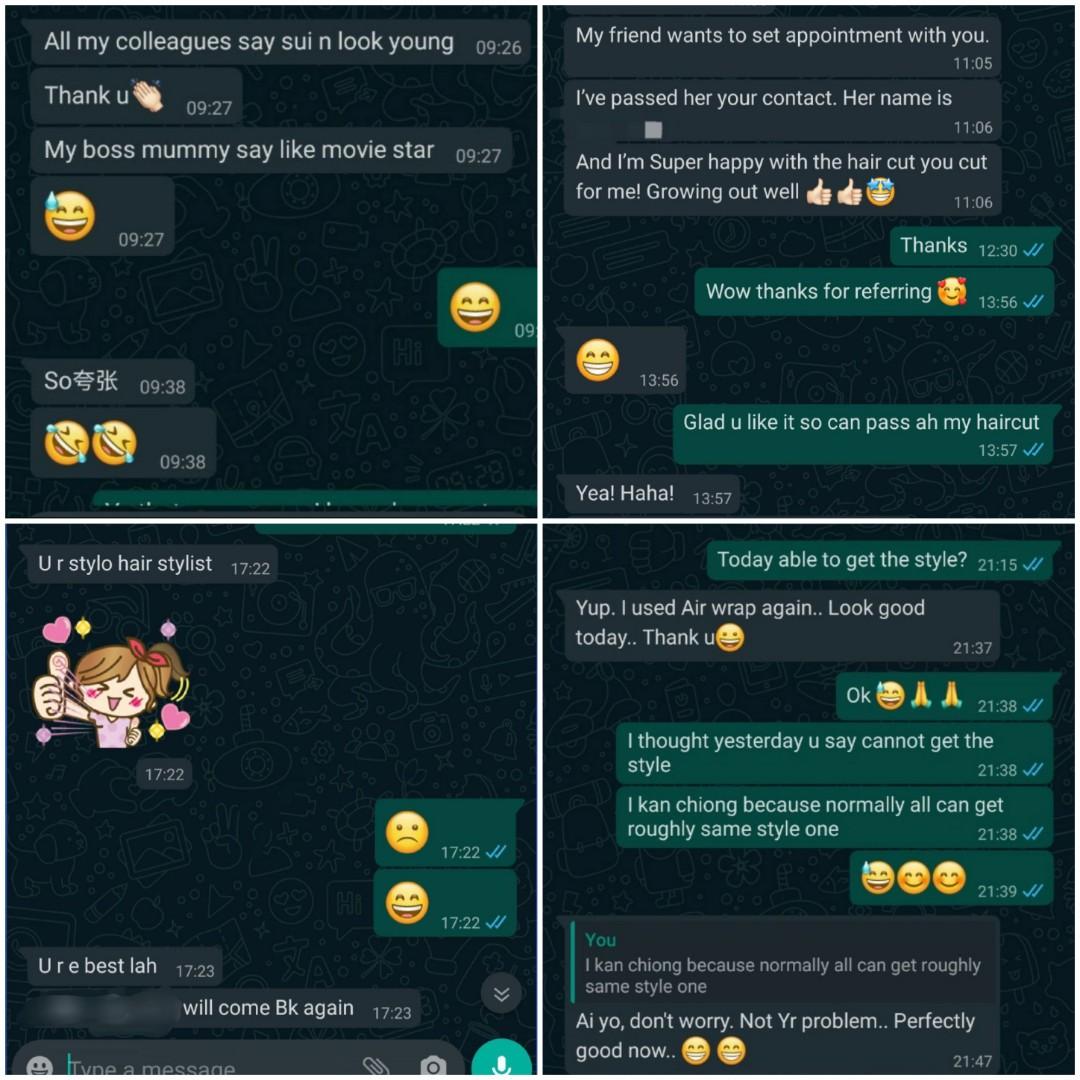Jump to latest with double-chevron down button
Image resolution: width=1080 pixels, height=1080 pixels.
pyautogui.click(x=501, y=993)
